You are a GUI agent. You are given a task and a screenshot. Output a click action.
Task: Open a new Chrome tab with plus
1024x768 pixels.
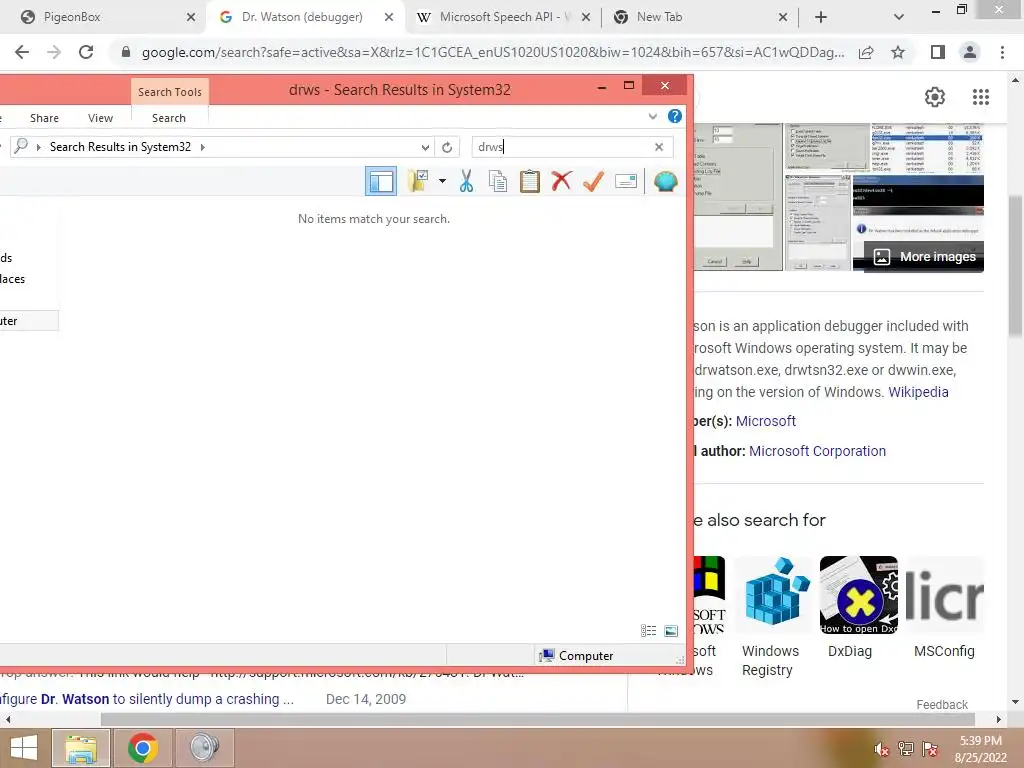pos(821,18)
